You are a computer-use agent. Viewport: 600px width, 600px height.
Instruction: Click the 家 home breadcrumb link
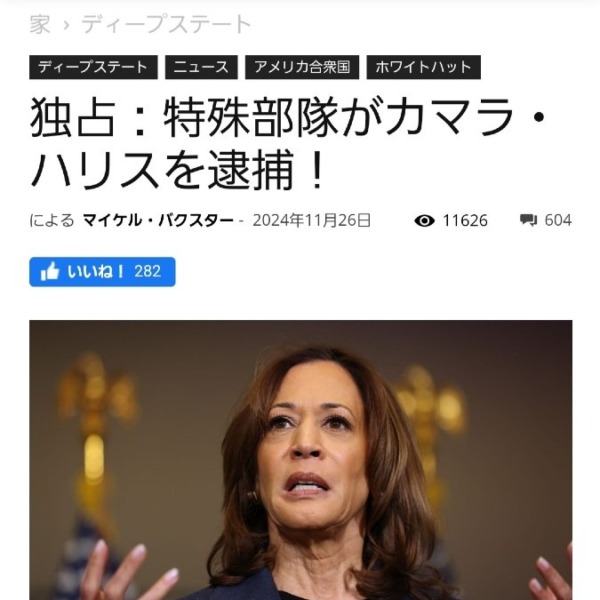click(x=40, y=24)
